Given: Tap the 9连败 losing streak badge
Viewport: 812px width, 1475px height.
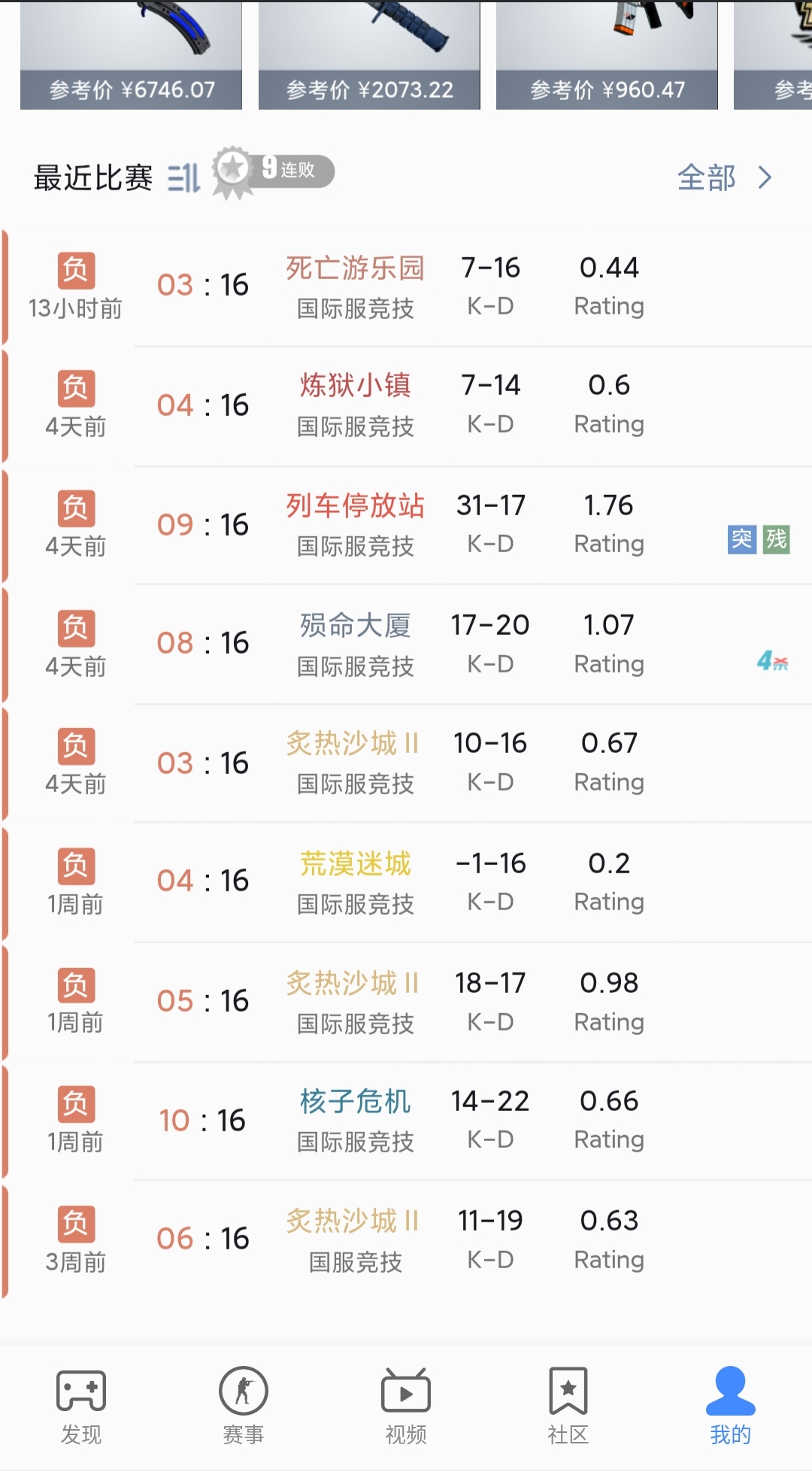Looking at the screenshot, I should [x=274, y=171].
